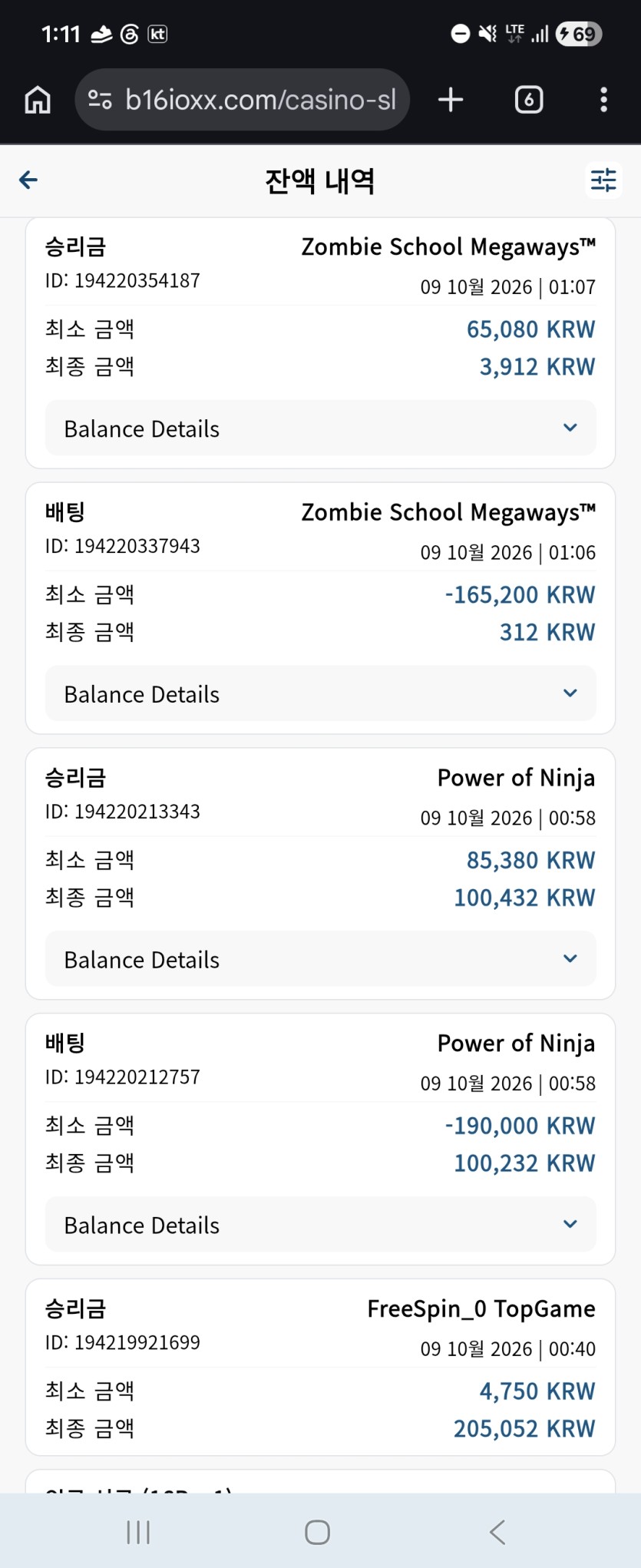Open the tab switcher showing 6 tabs
This screenshot has height=1568, width=641.
click(x=528, y=100)
